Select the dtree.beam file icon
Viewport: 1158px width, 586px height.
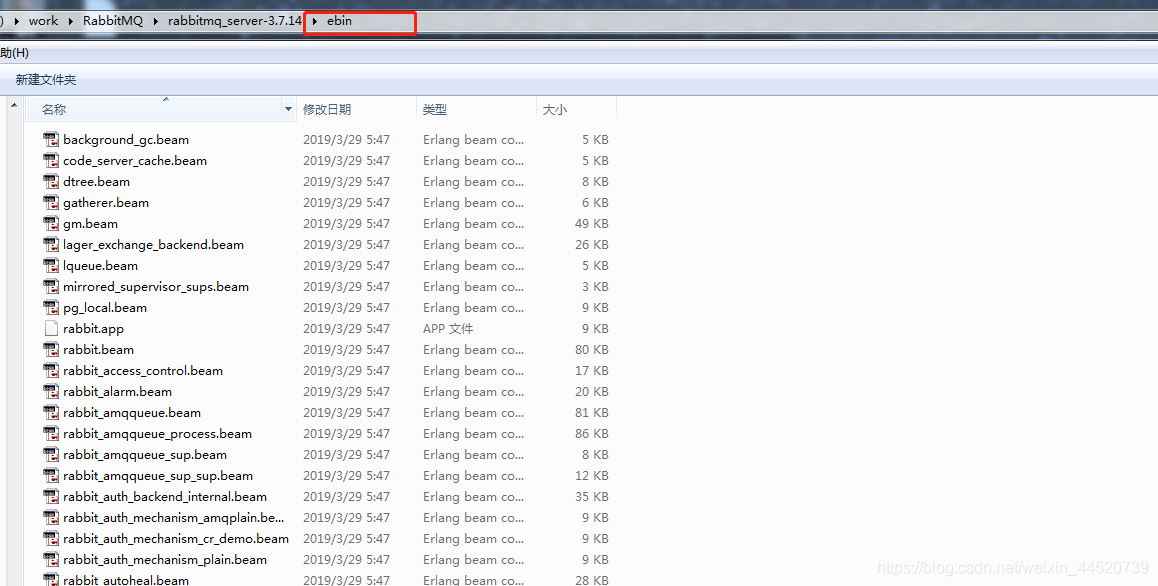(x=51, y=181)
